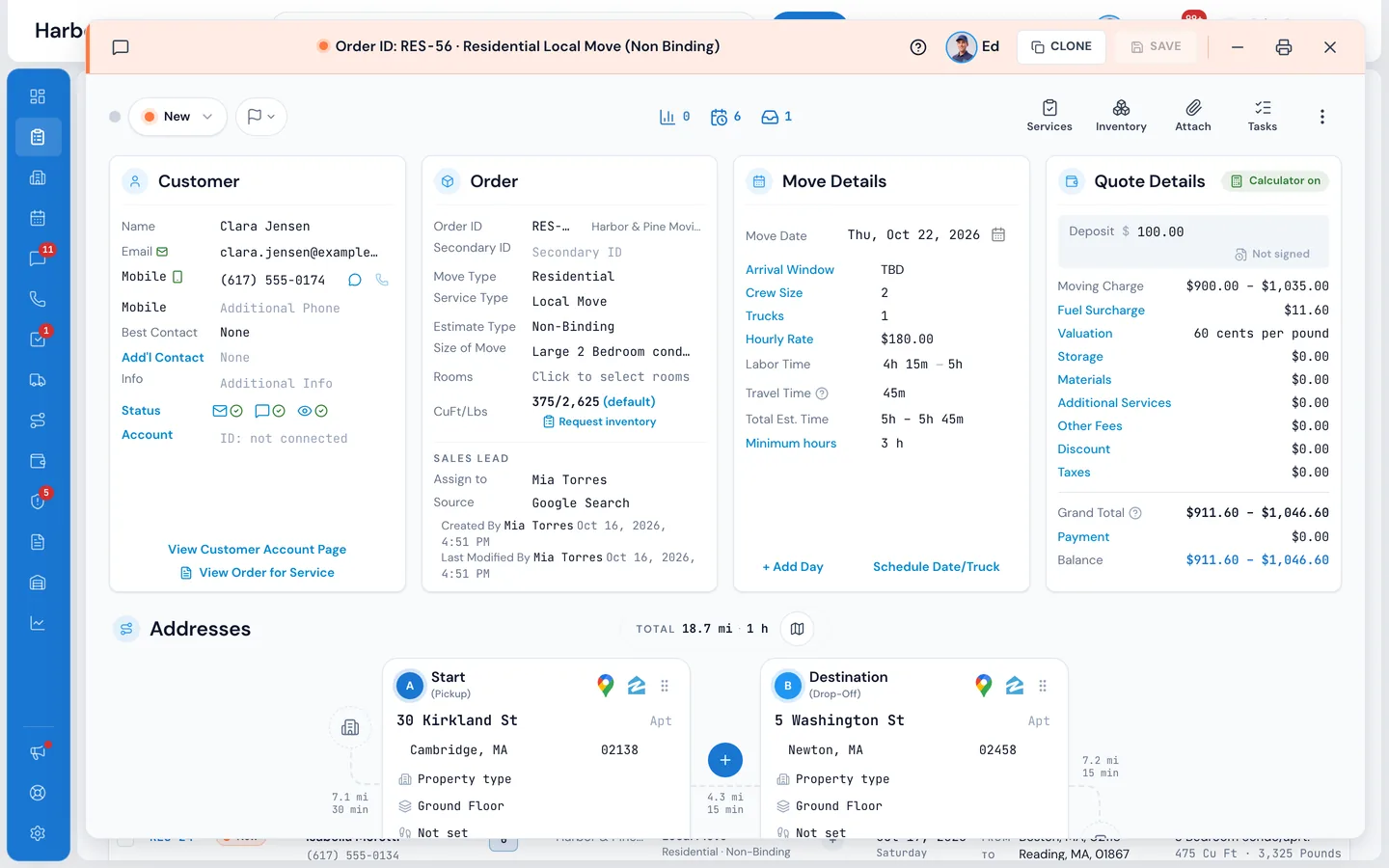Open the map view icon in Addresses
The height and width of the screenshot is (868, 1389).
point(797,629)
